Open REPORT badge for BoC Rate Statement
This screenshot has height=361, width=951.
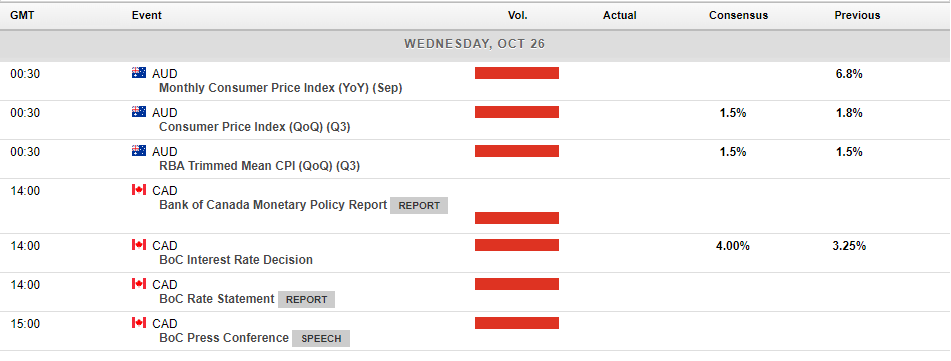click(x=306, y=299)
